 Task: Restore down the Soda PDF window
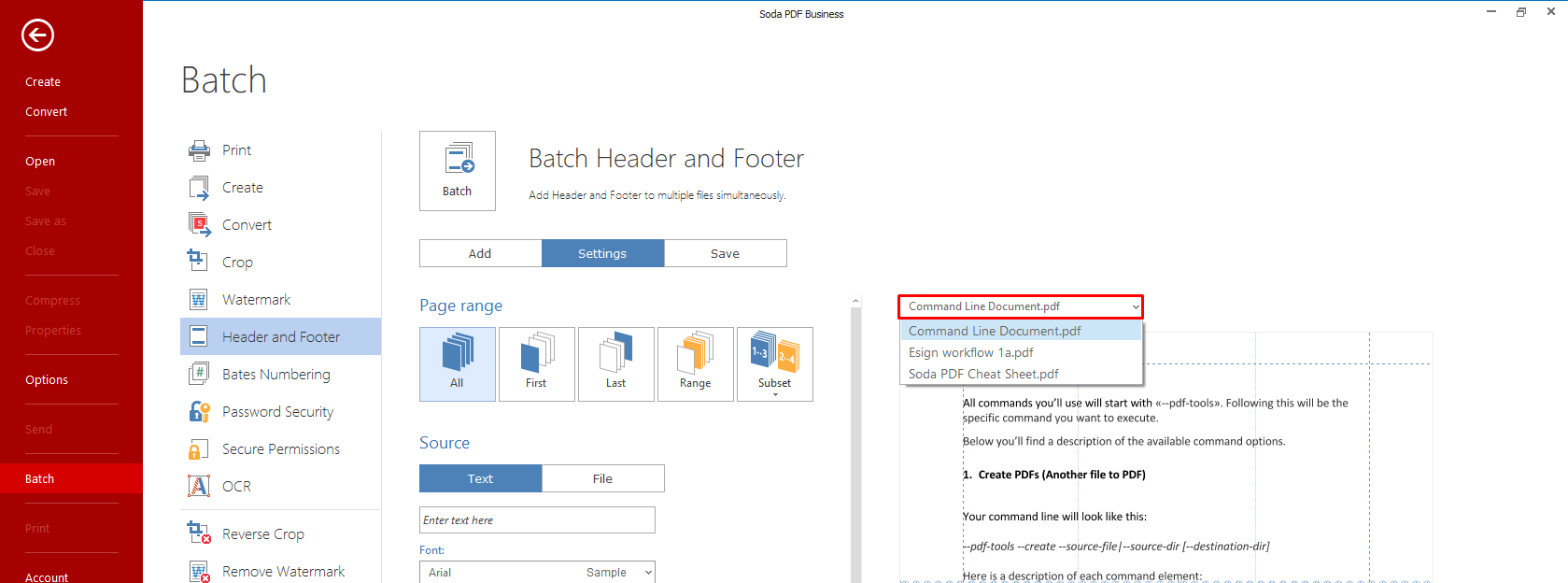point(1521,12)
